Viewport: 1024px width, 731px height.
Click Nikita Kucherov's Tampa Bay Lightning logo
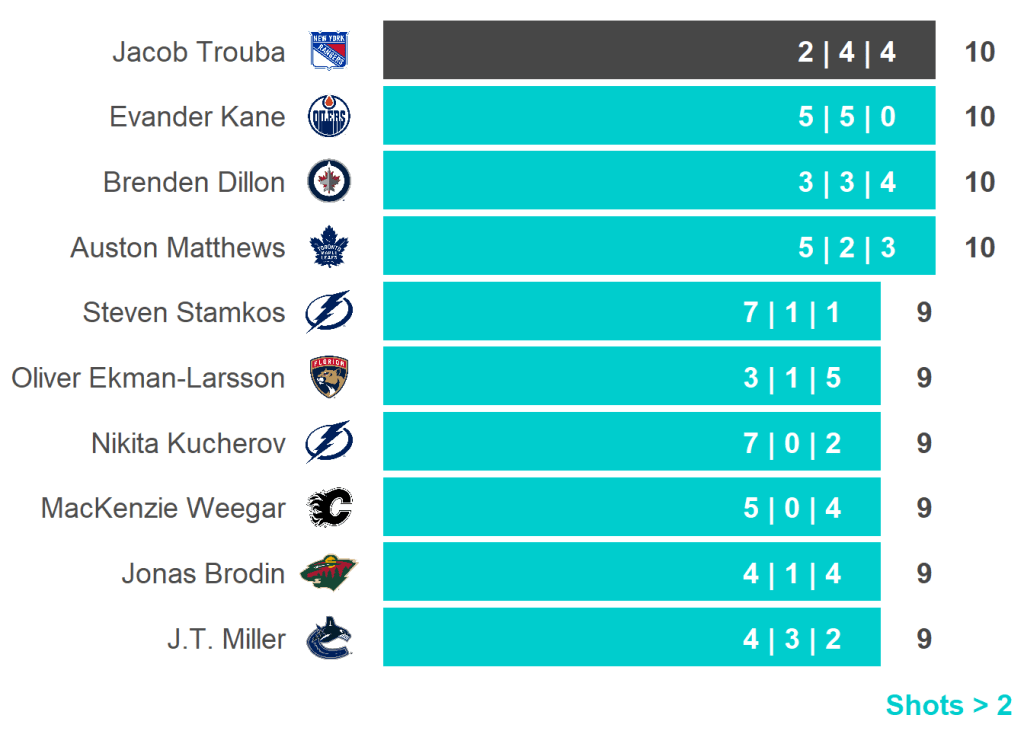coord(329,443)
